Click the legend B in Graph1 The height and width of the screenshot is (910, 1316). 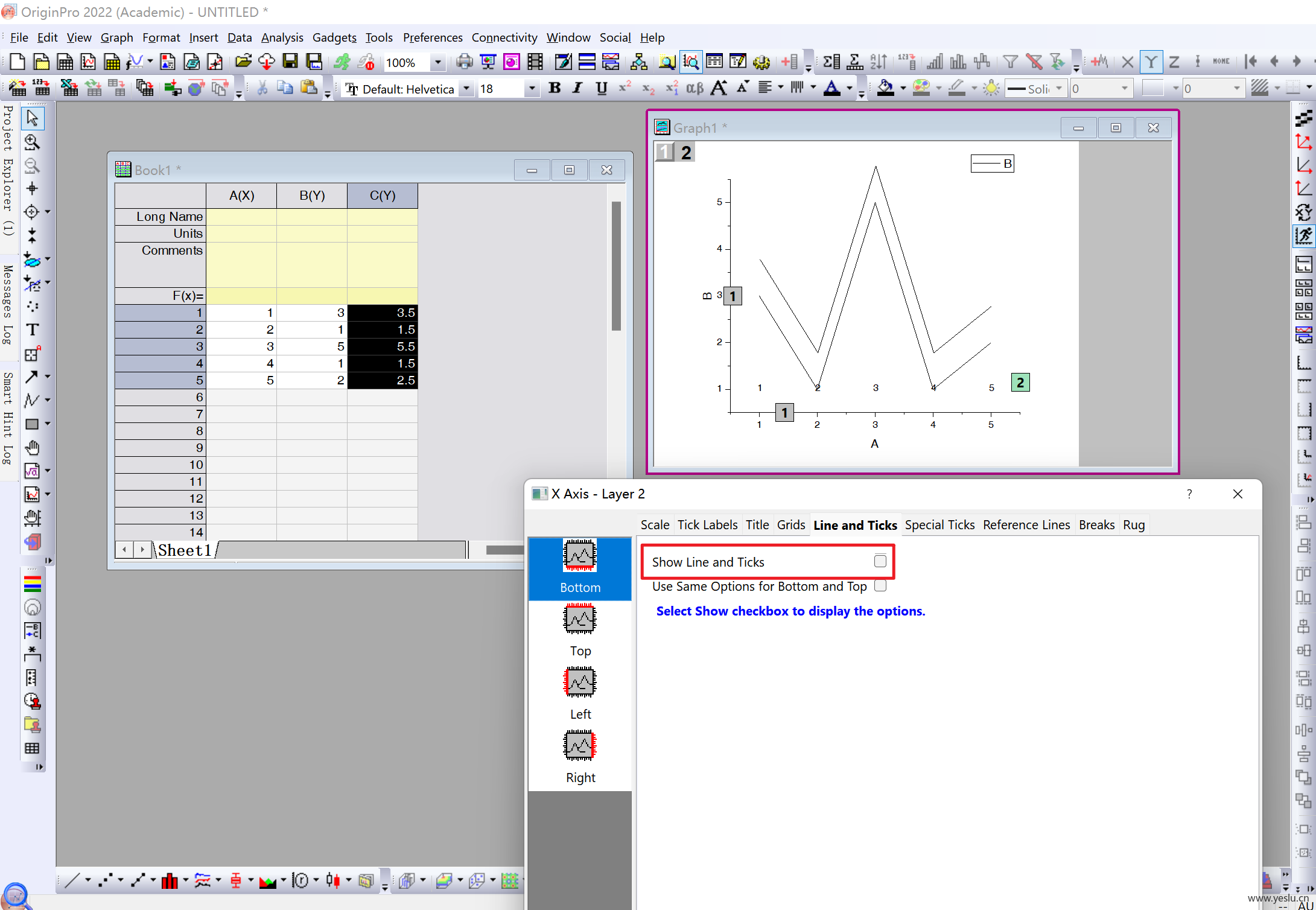pos(993,164)
